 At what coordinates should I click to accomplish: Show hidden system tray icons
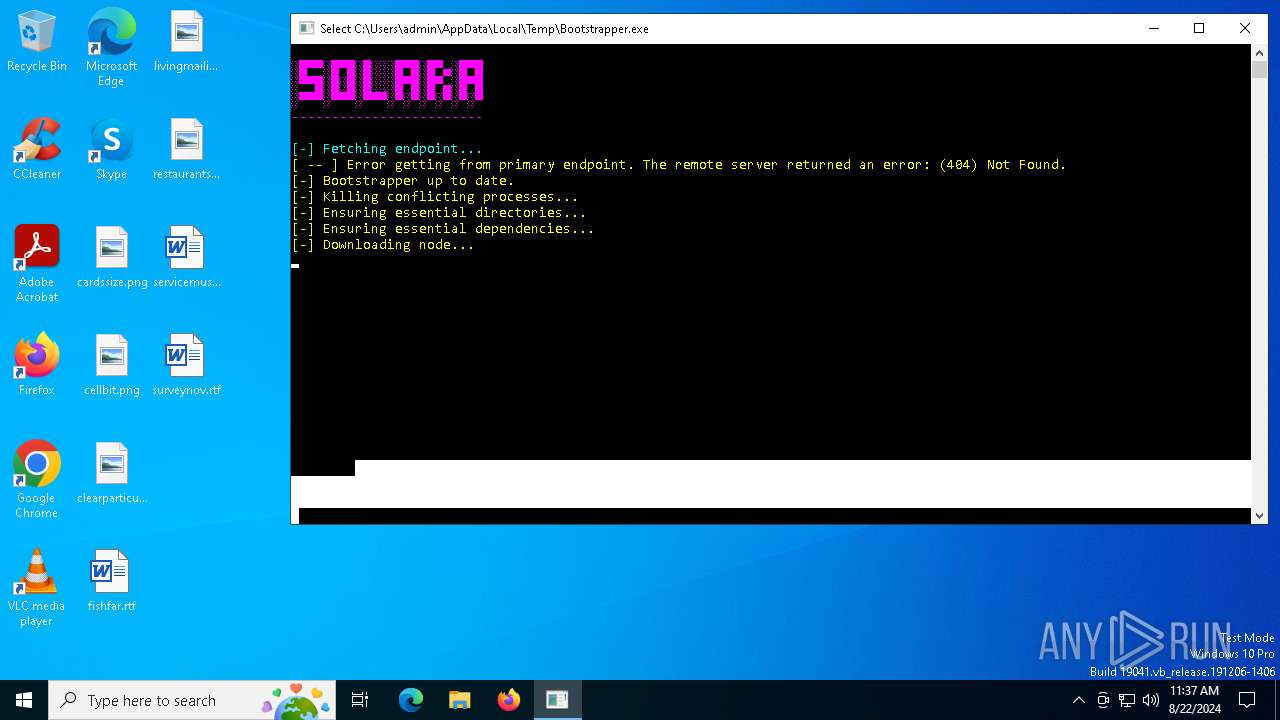(x=1078, y=700)
